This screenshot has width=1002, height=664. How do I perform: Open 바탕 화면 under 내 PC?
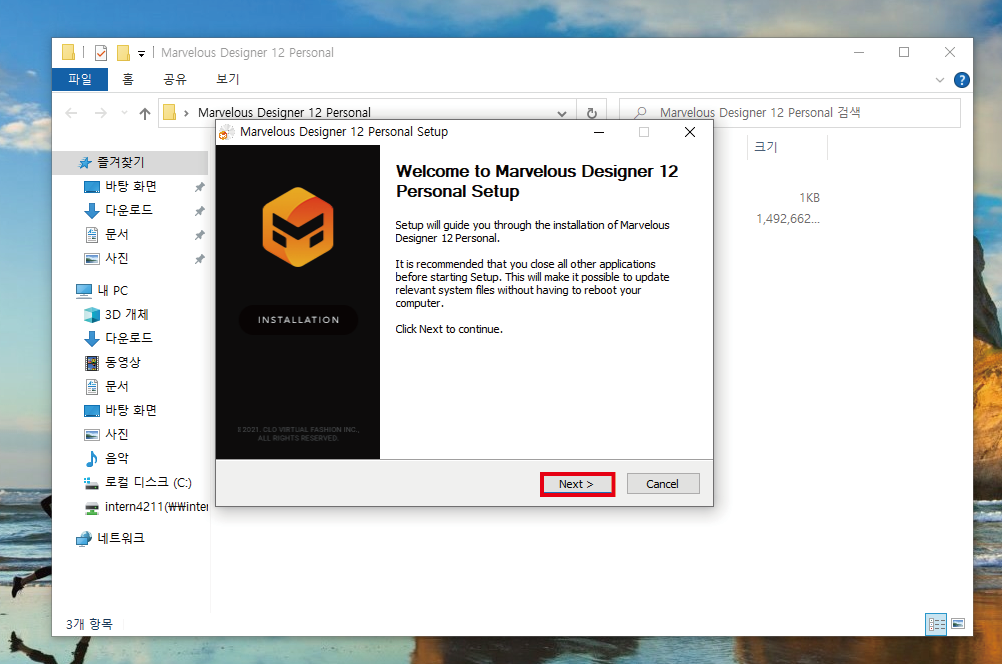point(131,410)
